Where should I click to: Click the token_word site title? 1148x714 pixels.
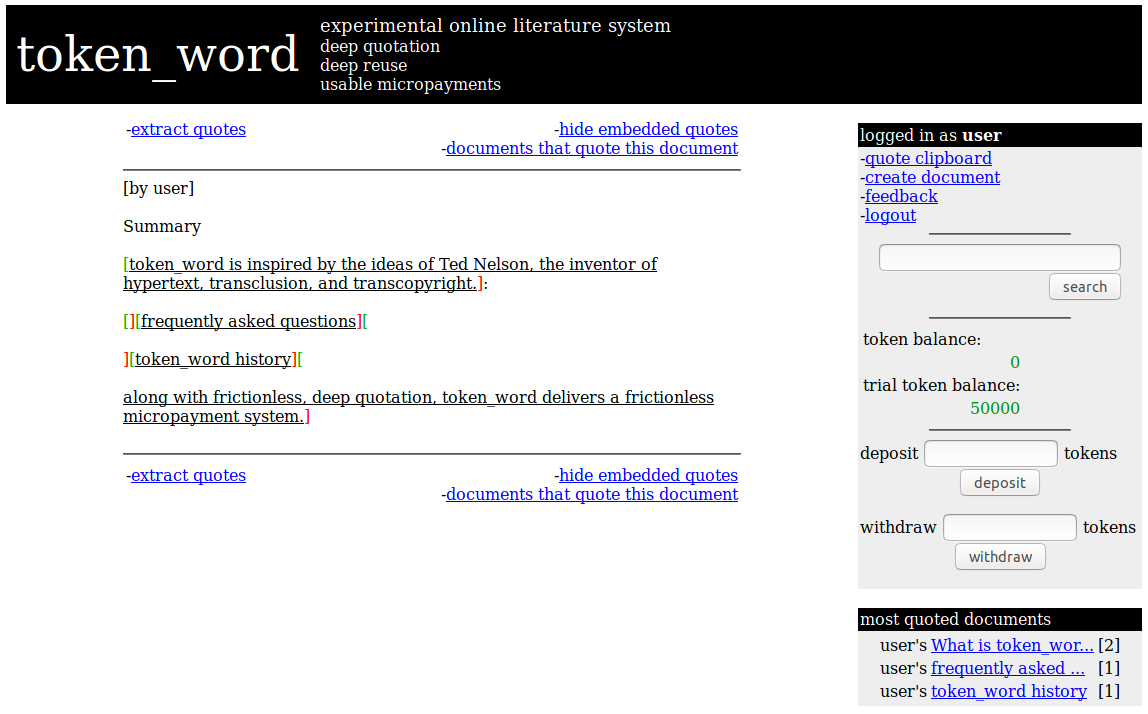[x=157, y=55]
